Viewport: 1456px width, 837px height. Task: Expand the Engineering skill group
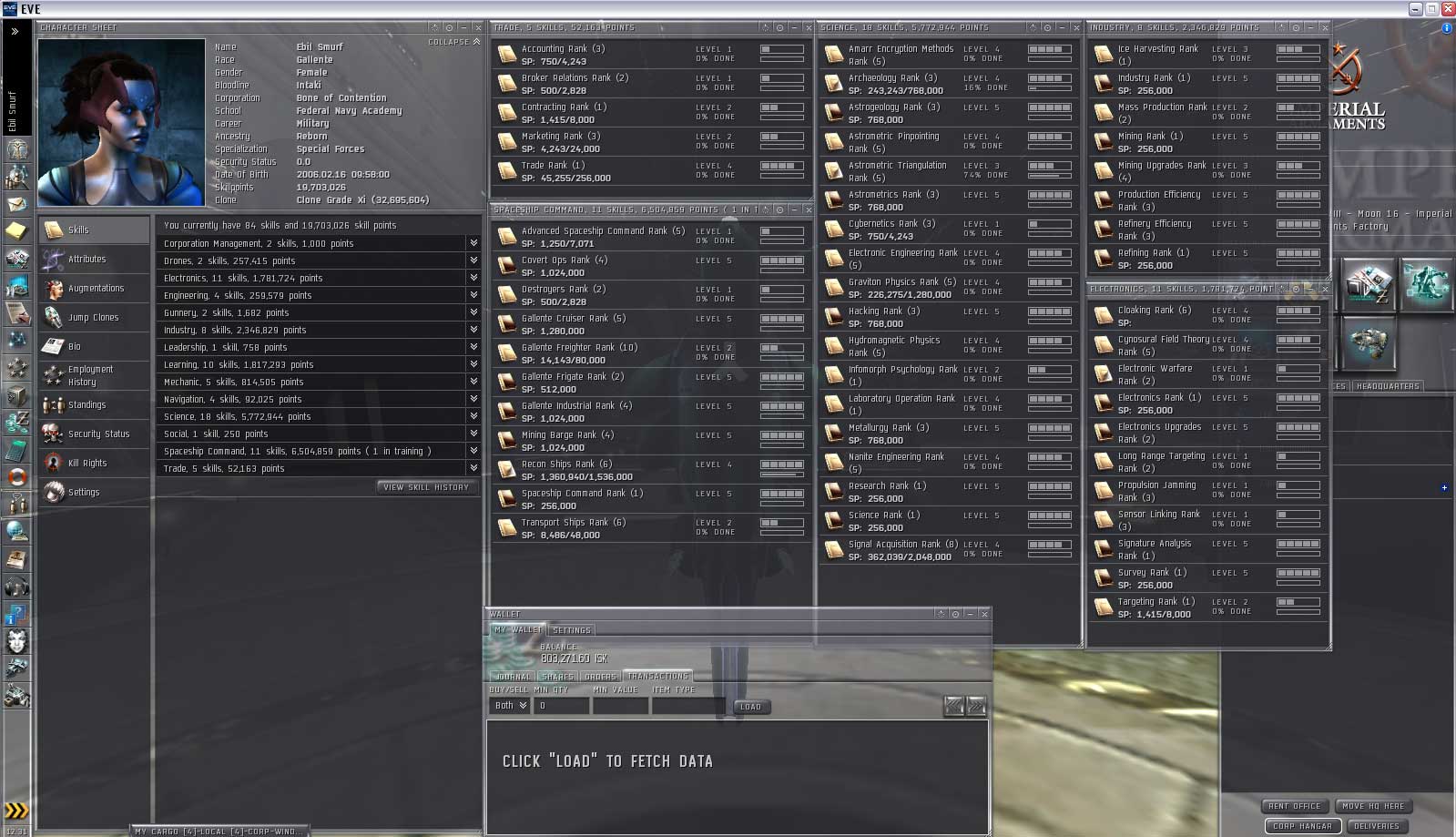473,295
